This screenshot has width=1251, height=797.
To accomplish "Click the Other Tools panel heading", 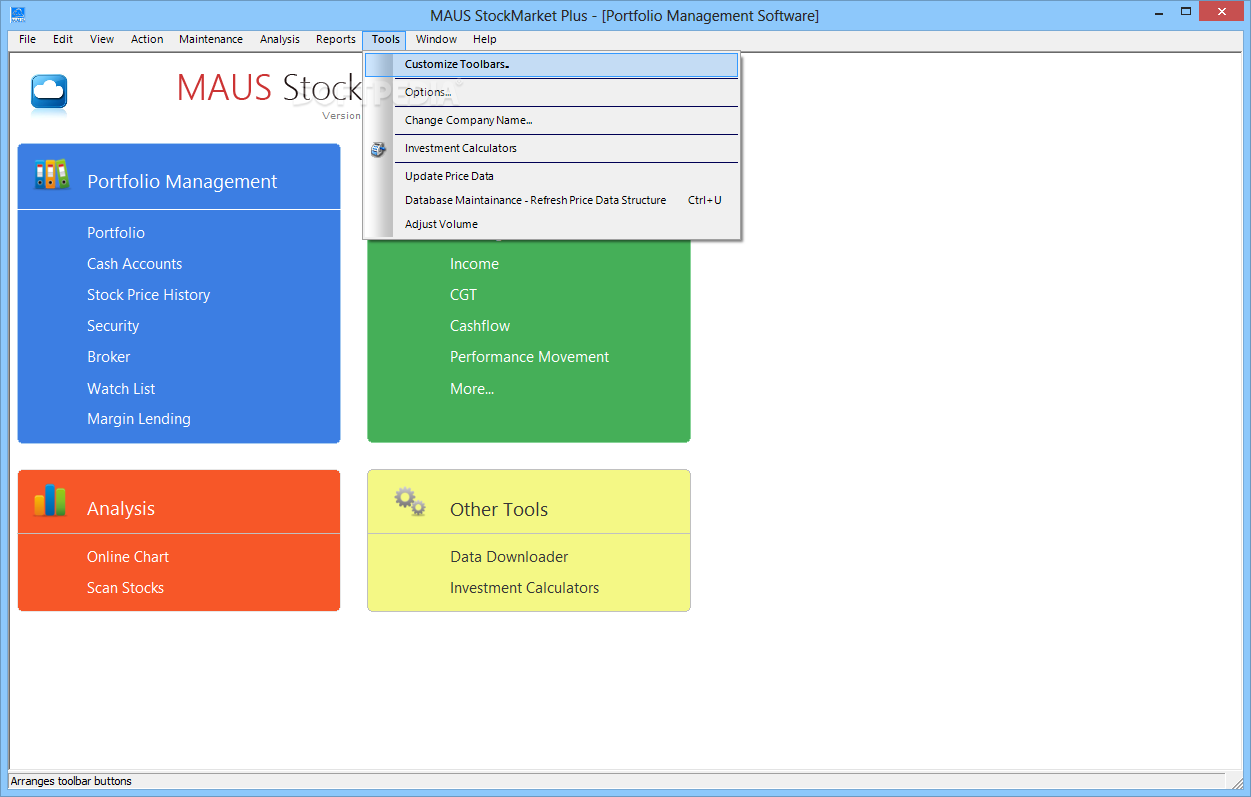I will tap(499, 509).
